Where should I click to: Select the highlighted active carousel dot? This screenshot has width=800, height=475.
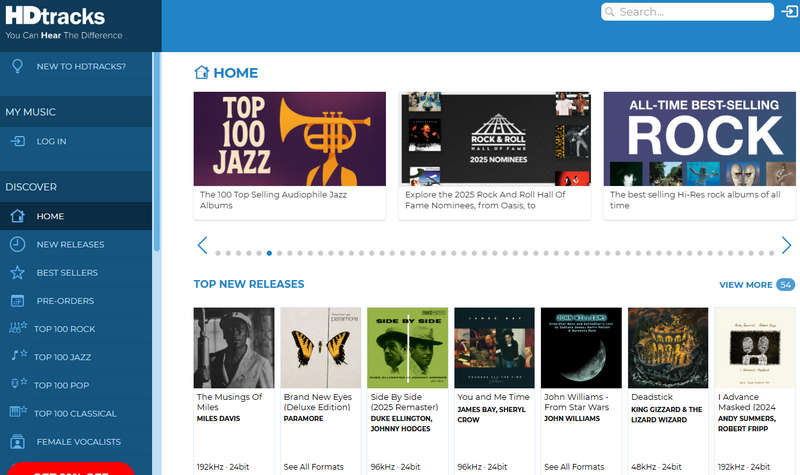(x=269, y=253)
